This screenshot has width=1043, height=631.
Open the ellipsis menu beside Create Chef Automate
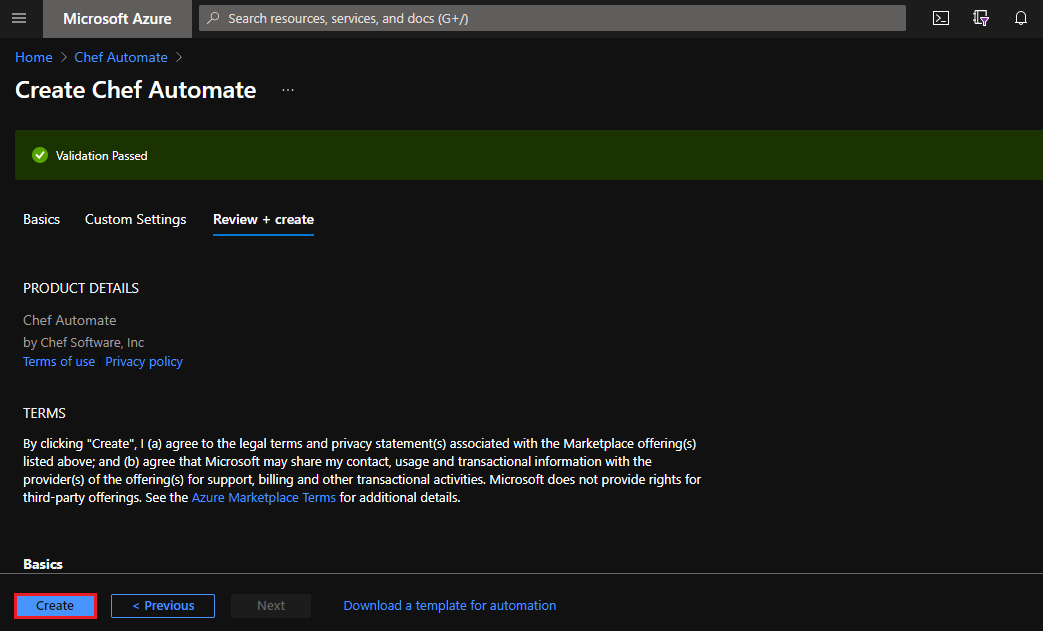pos(288,89)
